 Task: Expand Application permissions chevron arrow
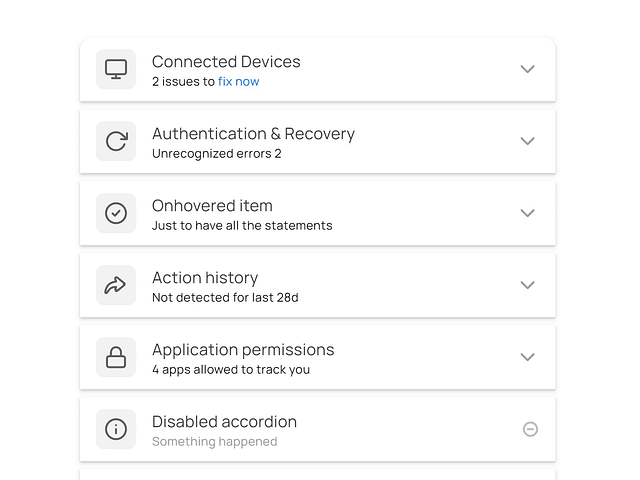tap(527, 357)
